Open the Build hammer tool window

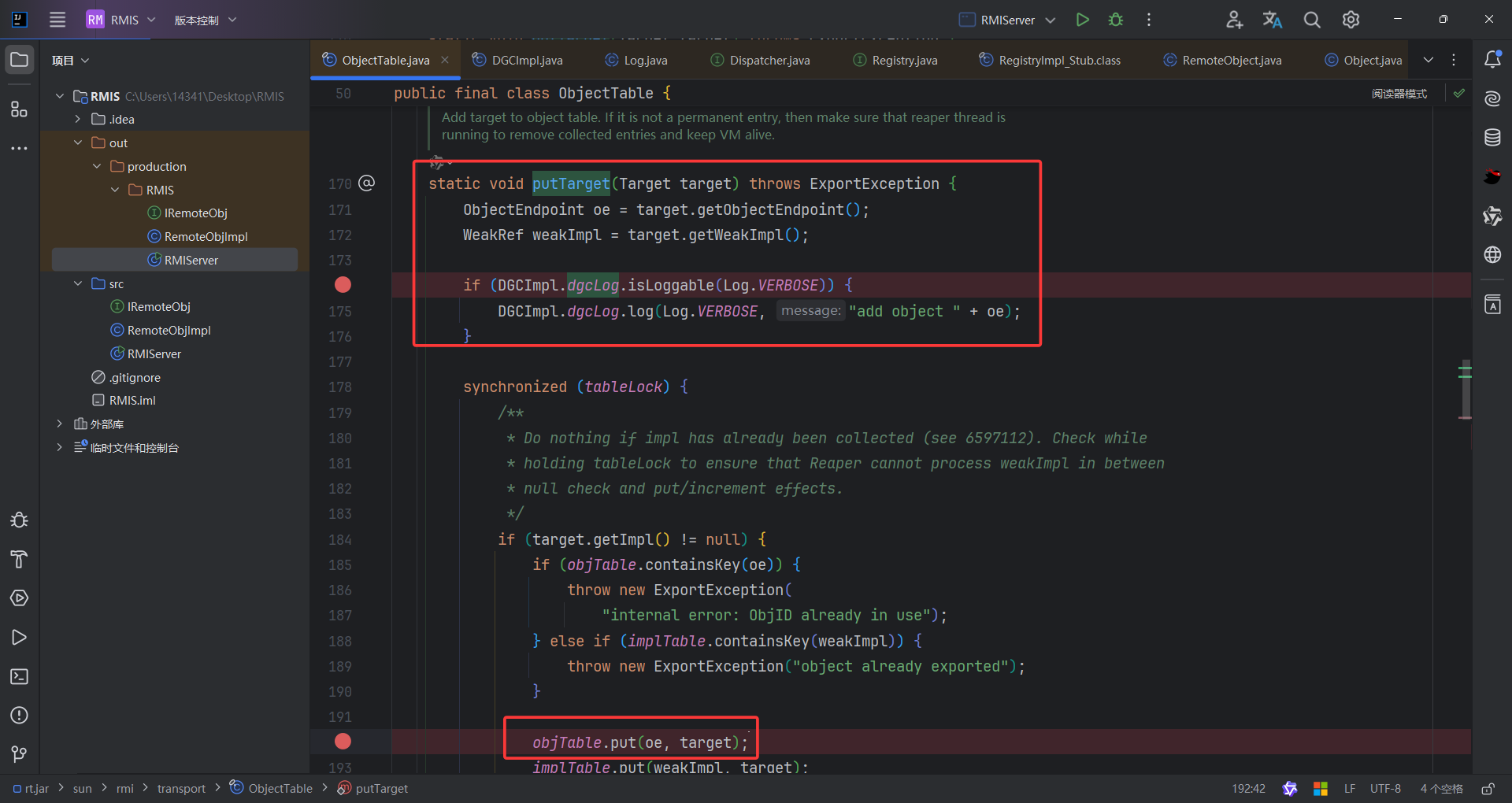19,559
